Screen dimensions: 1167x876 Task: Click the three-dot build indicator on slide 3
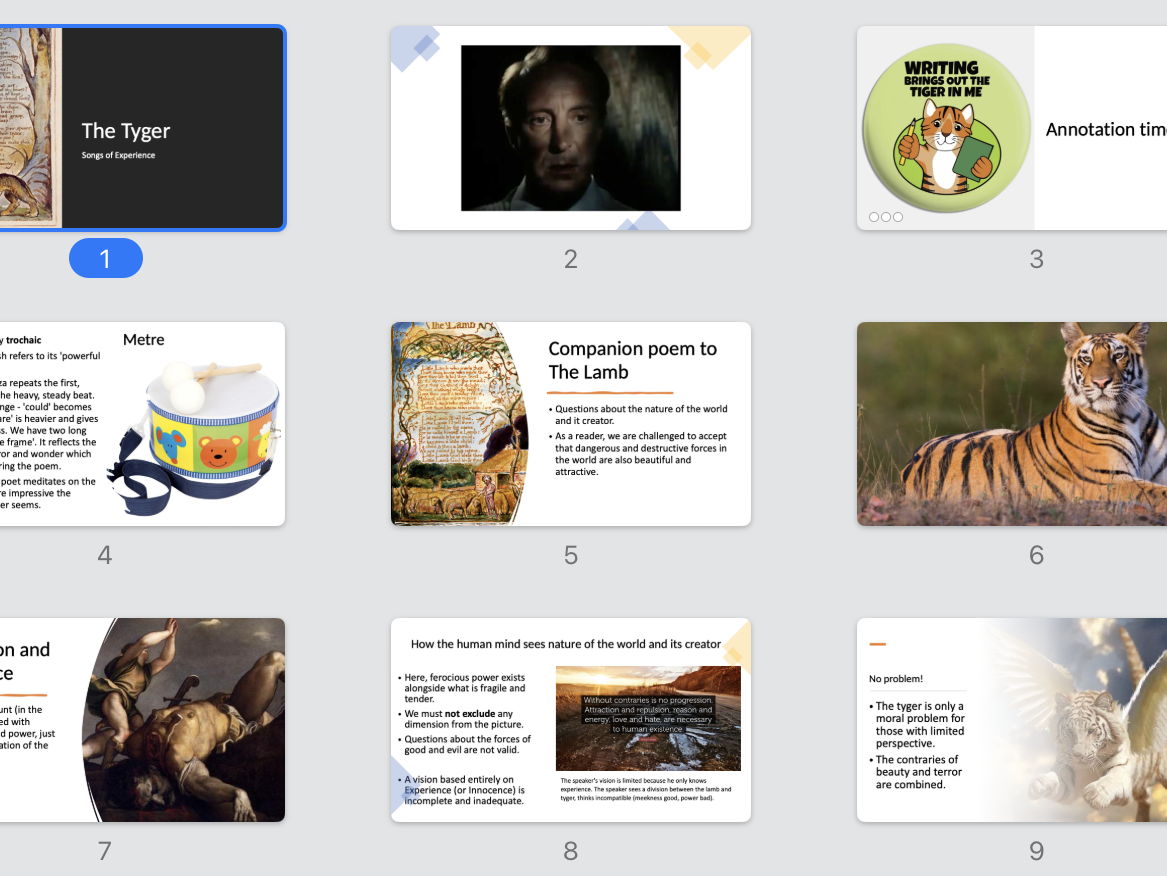pyautogui.click(x=886, y=217)
